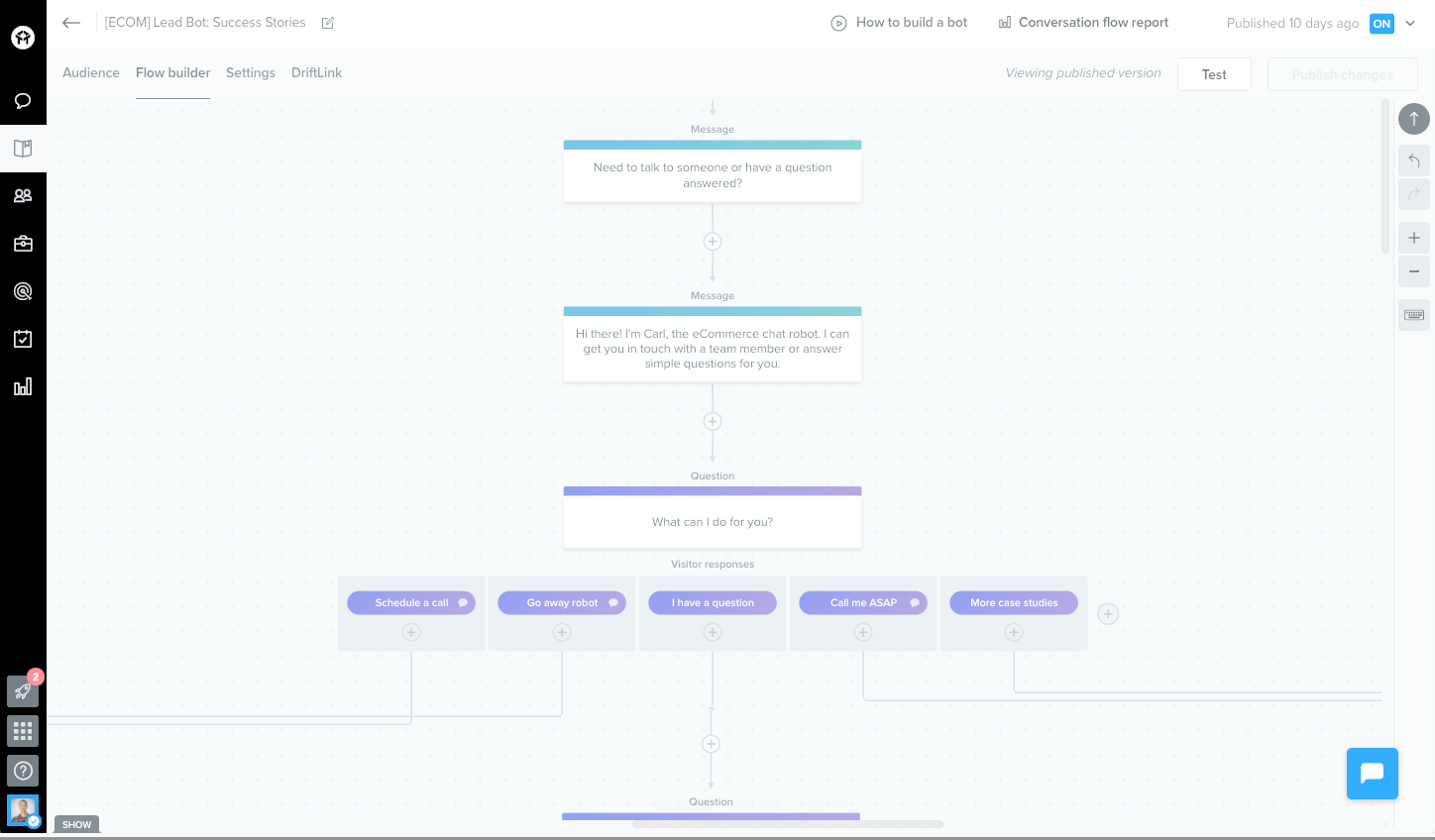Add a new visitor response with the plus circle
The width and height of the screenshot is (1435, 840).
1108,614
